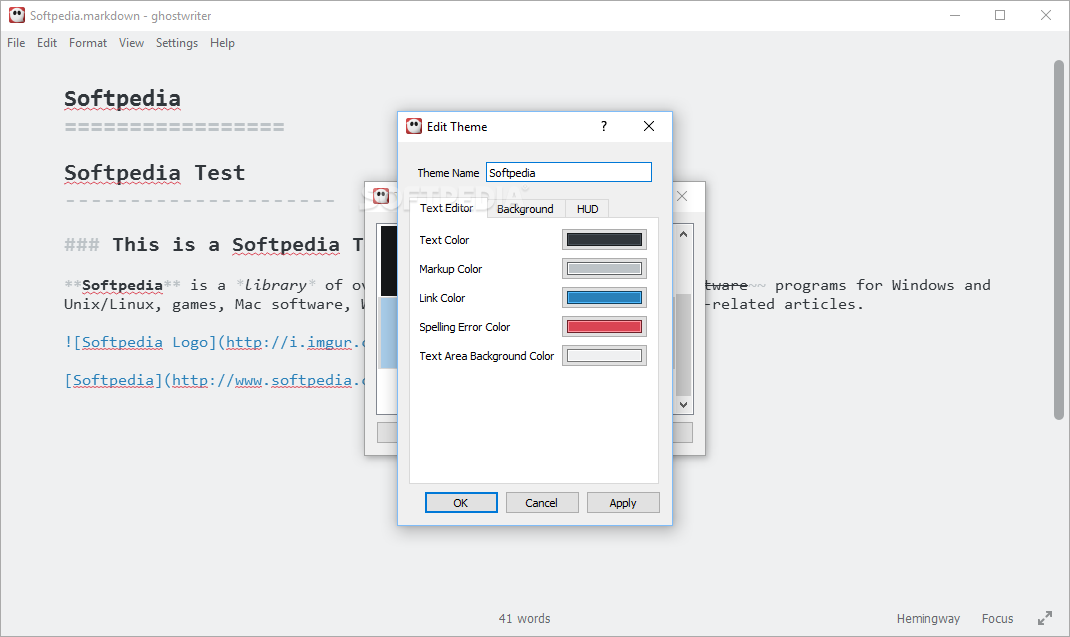This screenshot has width=1070, height=637.
Task: Switch to the Text Editor tab
Action: [446, 208]
